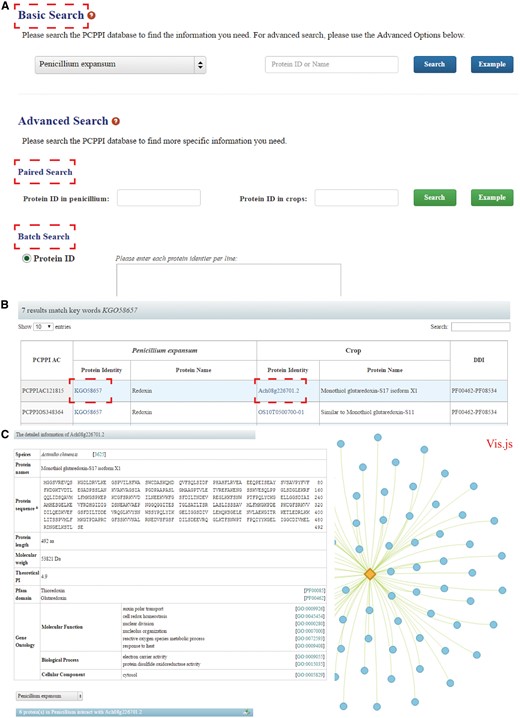The height and width of the screenshot is (718, 520).
Task: Open the GO link for nucleolus organization
Action: click(310, 631)
